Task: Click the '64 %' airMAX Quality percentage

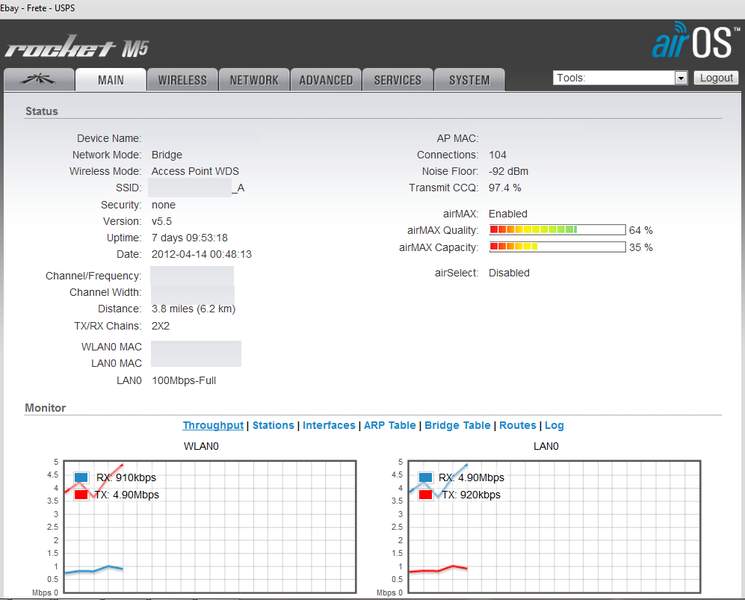Action: (640, 230)
